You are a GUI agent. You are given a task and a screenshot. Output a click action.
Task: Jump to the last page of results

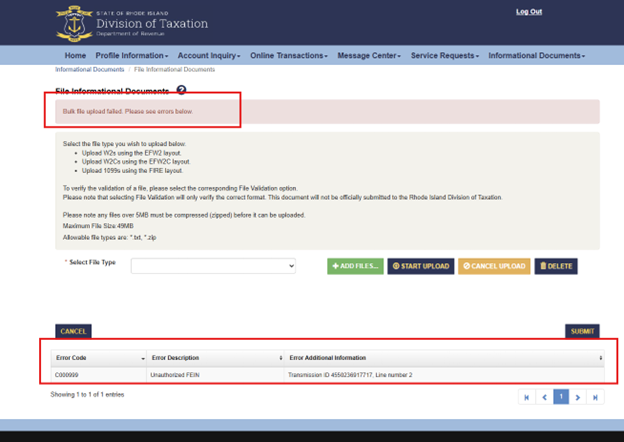tap(595, 397)
